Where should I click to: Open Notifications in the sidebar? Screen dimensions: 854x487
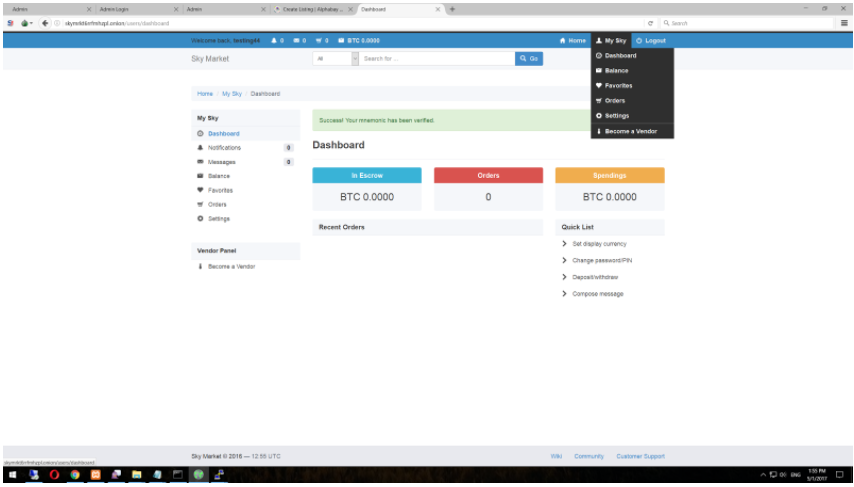[246, 148]
